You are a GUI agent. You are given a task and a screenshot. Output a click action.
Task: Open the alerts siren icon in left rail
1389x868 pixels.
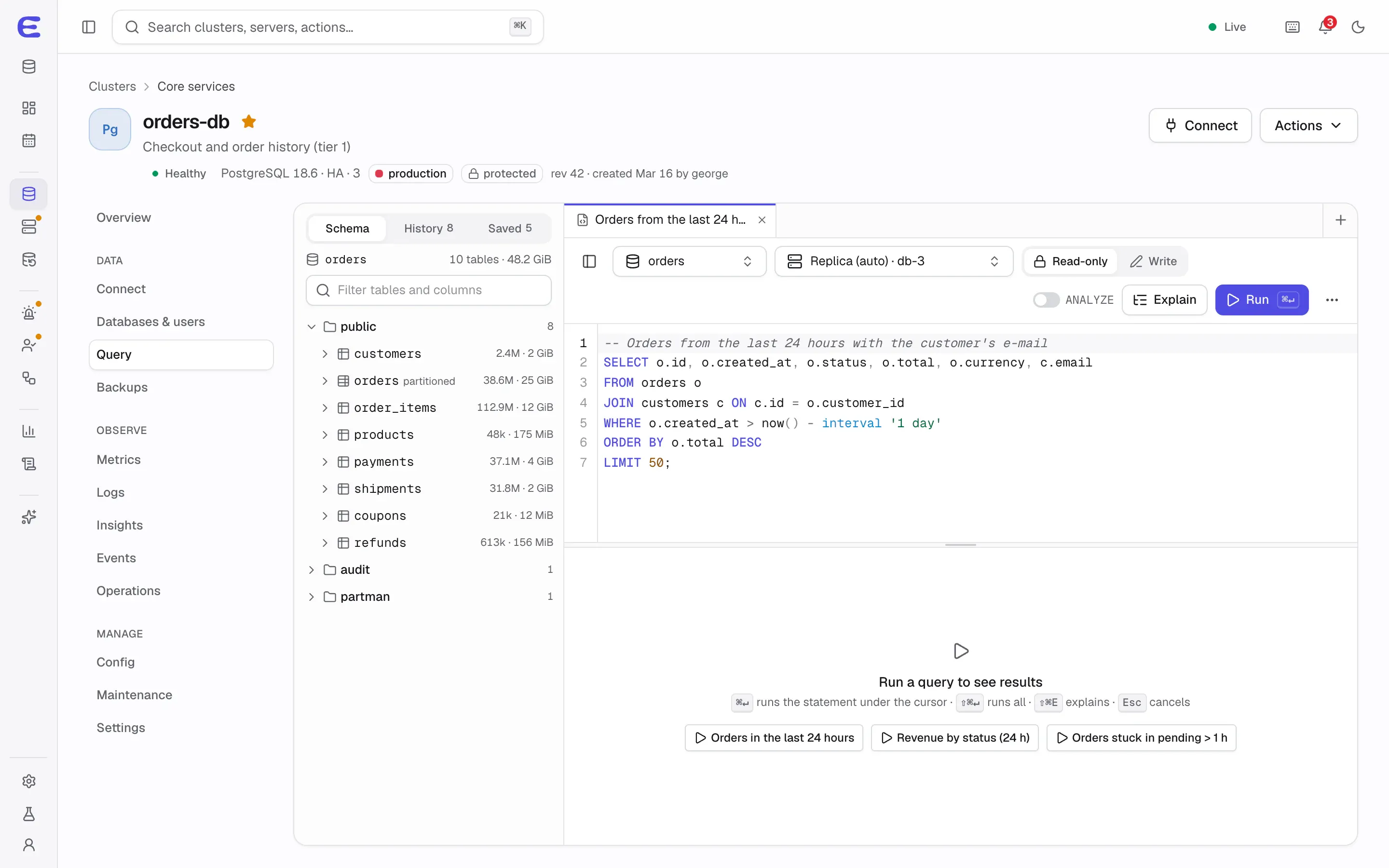[x=29, y=313]
